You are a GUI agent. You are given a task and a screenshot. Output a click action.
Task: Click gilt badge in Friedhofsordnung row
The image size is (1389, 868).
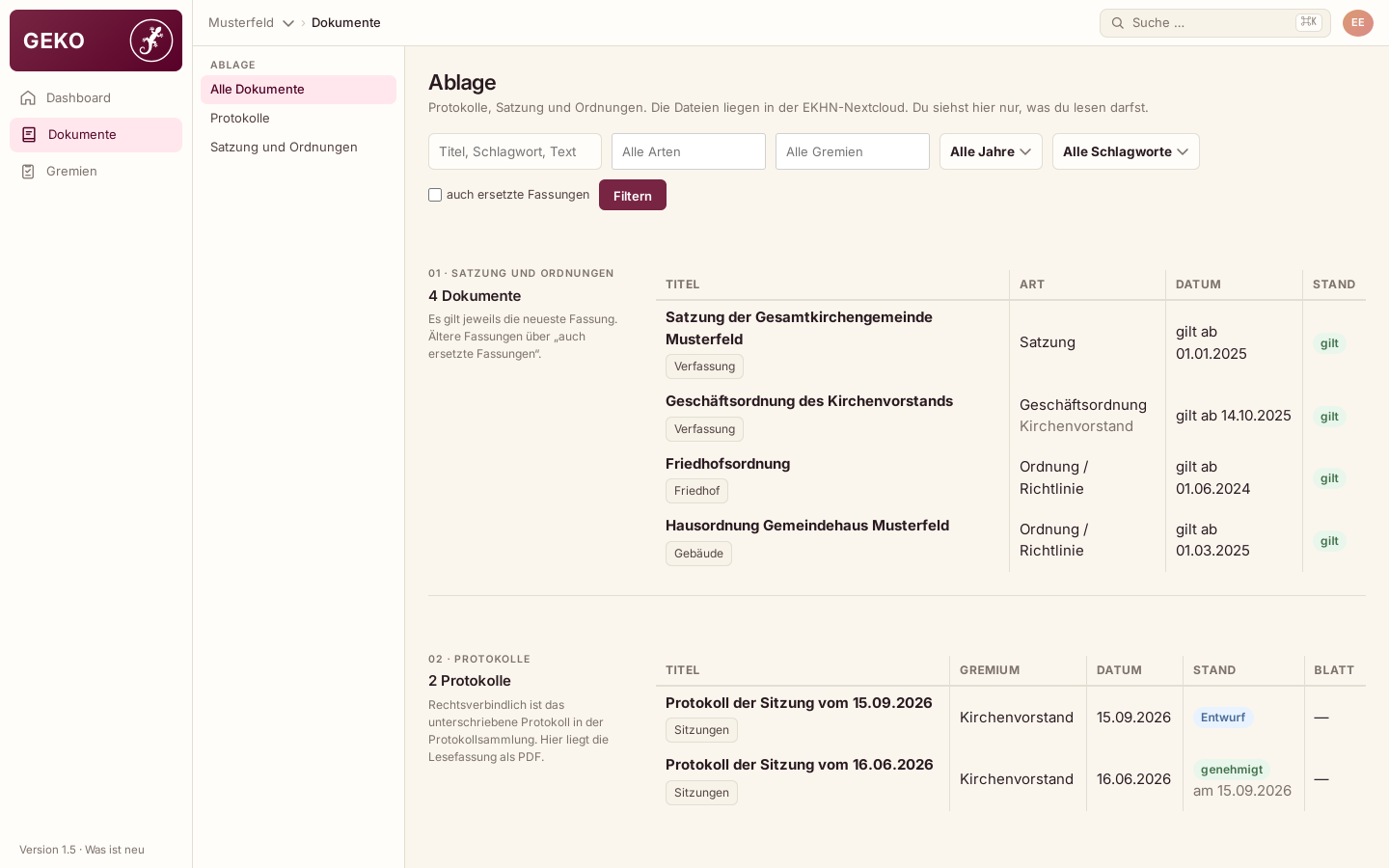[1329, 478]
